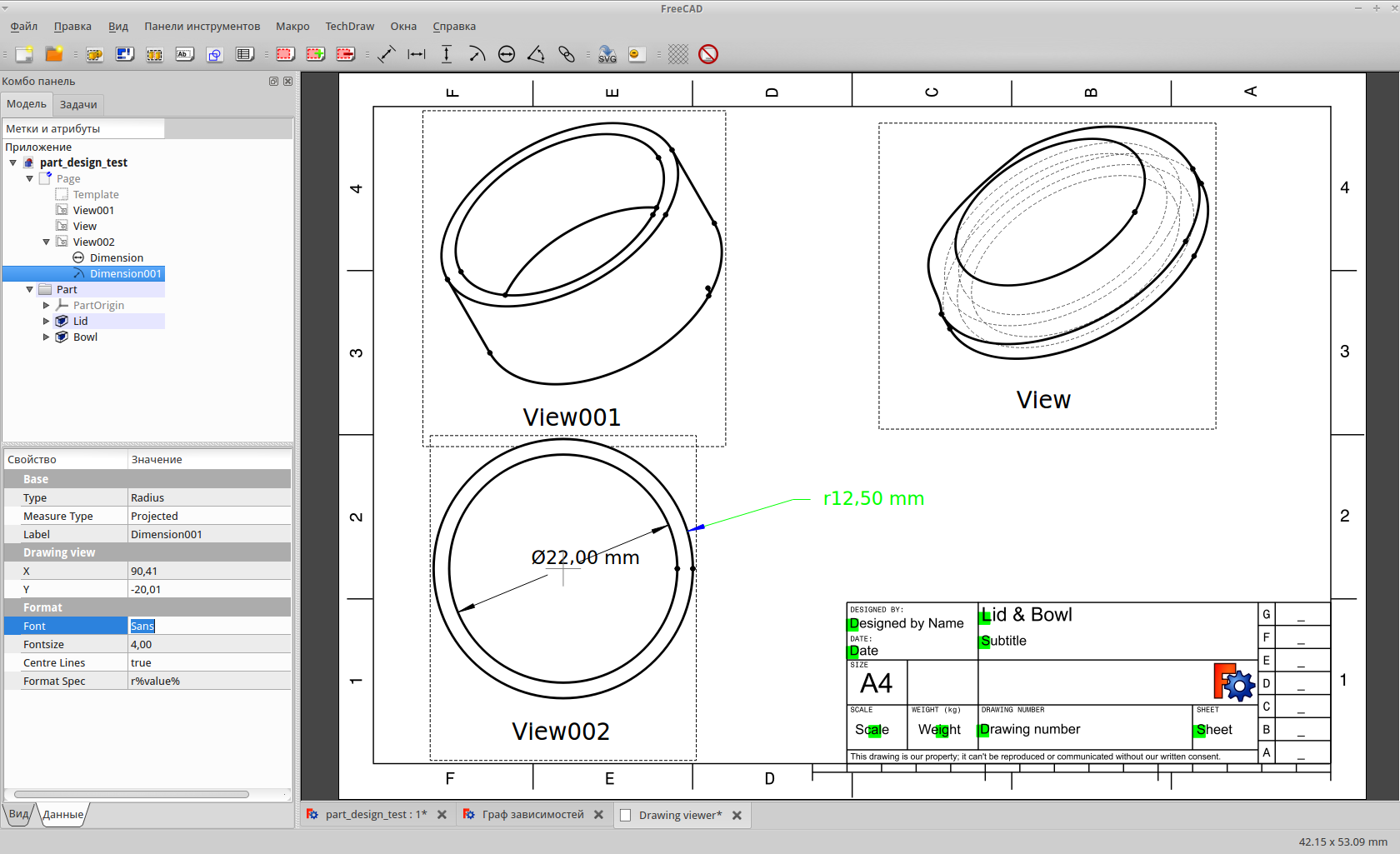Open the TechDraw menu

point(349,26)
